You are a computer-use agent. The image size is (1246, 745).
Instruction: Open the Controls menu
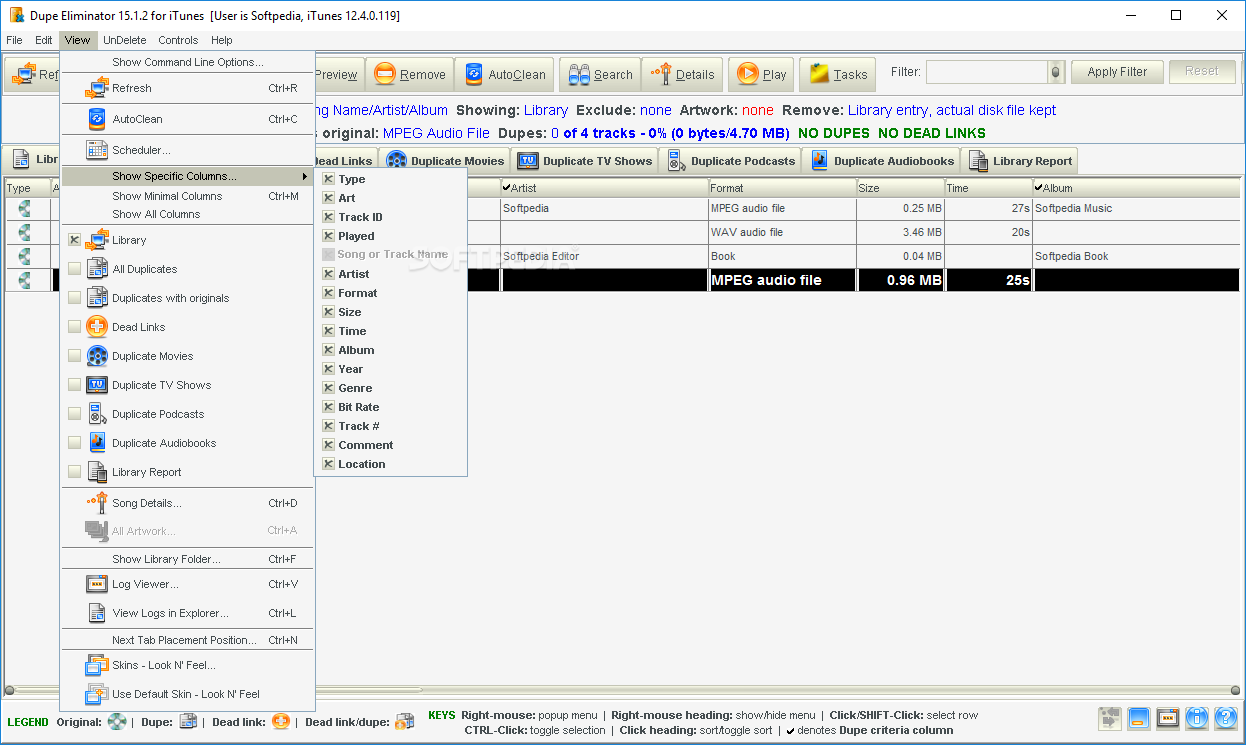coord(178,40)
